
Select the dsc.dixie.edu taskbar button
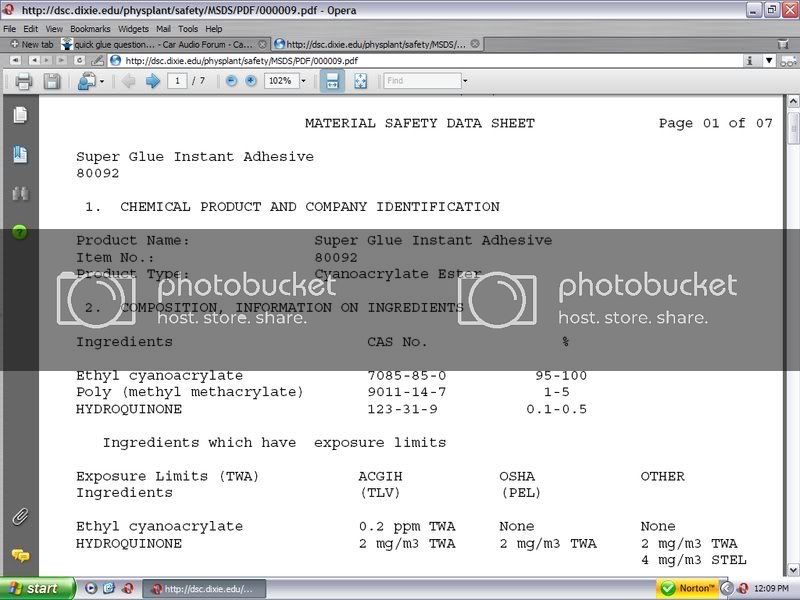tap(204, 589)
